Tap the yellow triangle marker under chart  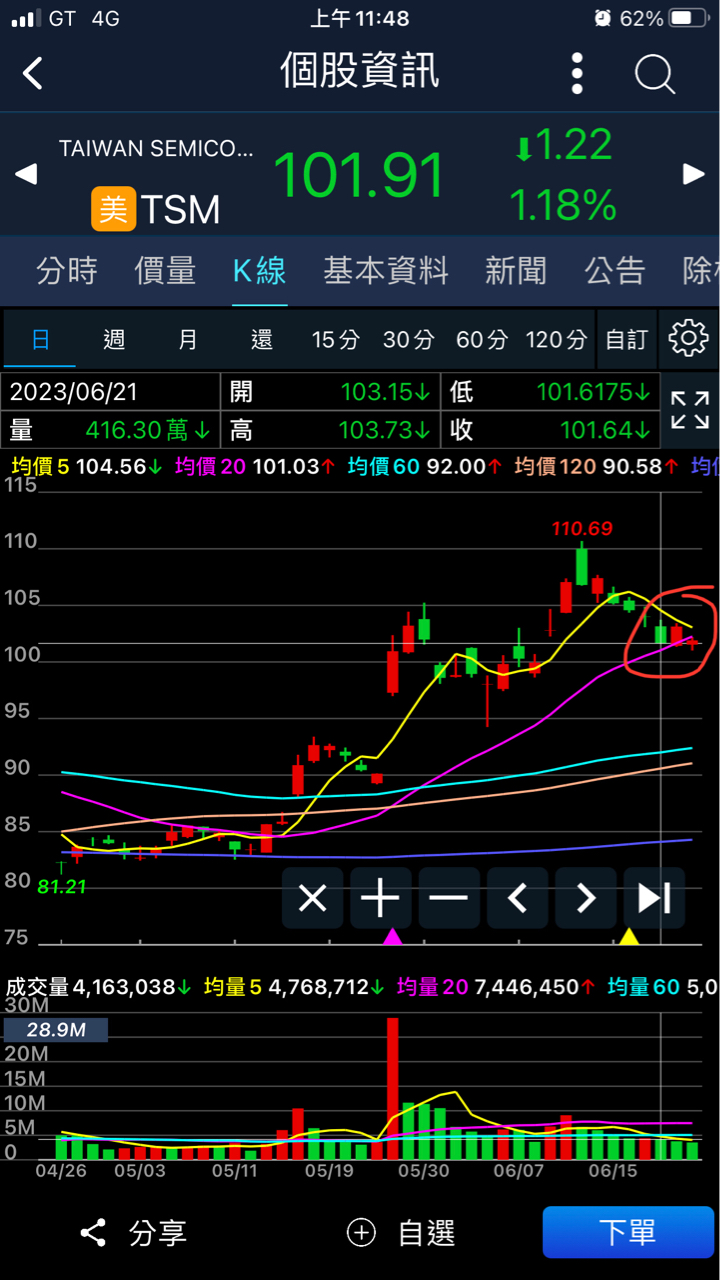click(629, 937)
